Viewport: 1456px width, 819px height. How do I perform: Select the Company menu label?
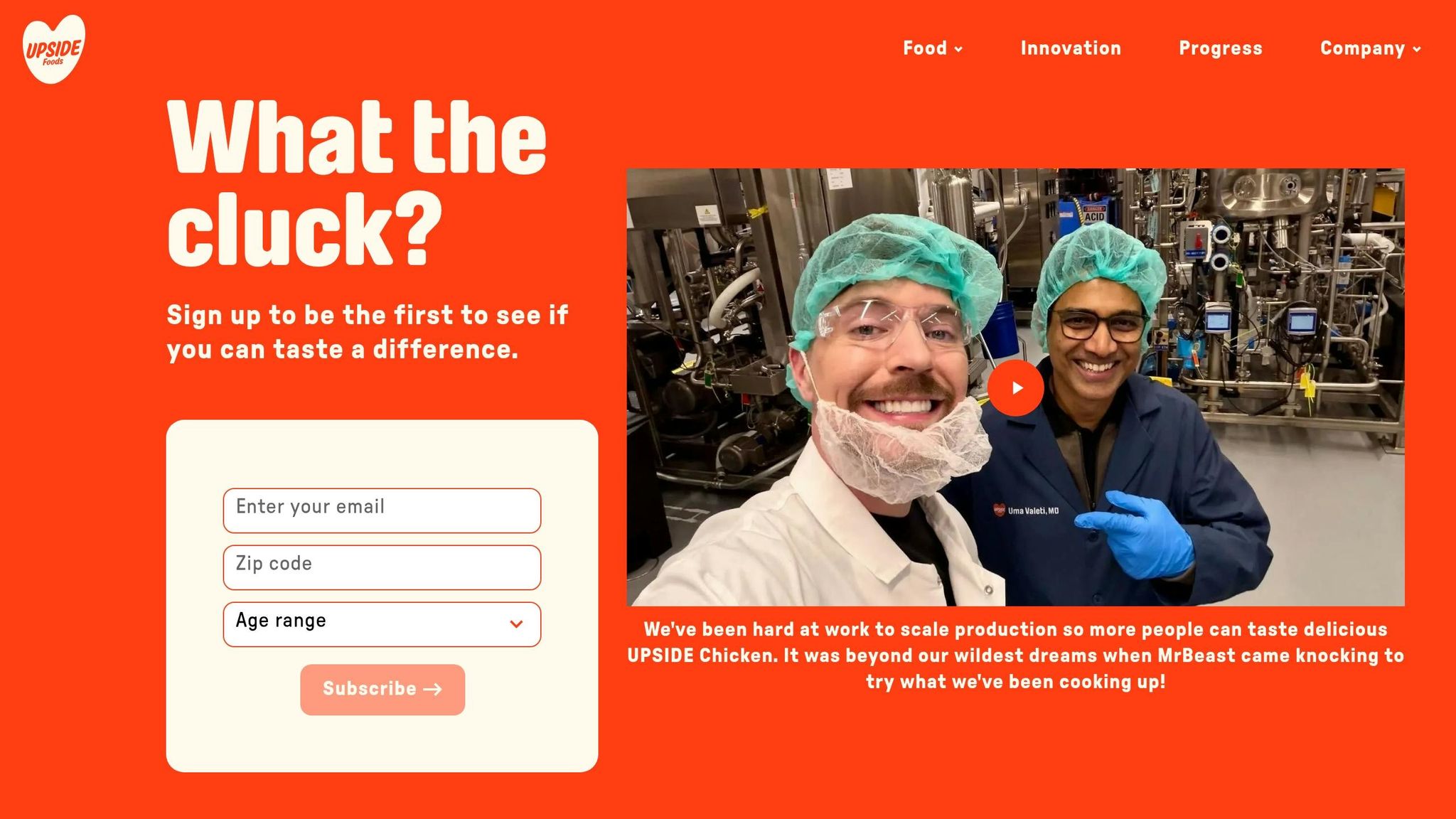[x=1362, y=48]
